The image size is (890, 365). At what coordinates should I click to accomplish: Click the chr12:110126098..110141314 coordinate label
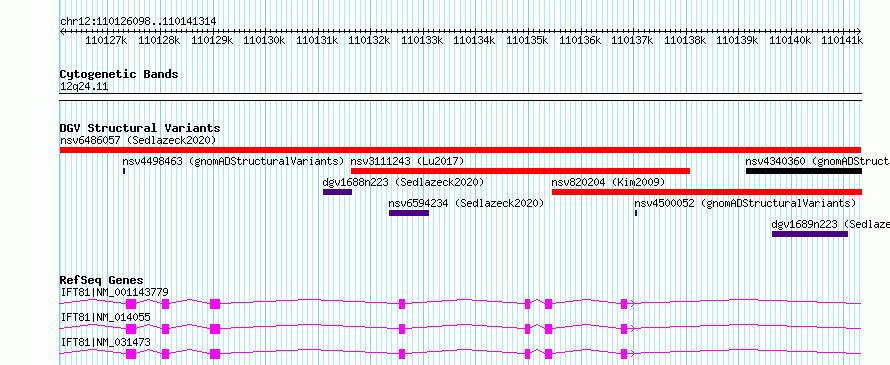click(138, 22)
